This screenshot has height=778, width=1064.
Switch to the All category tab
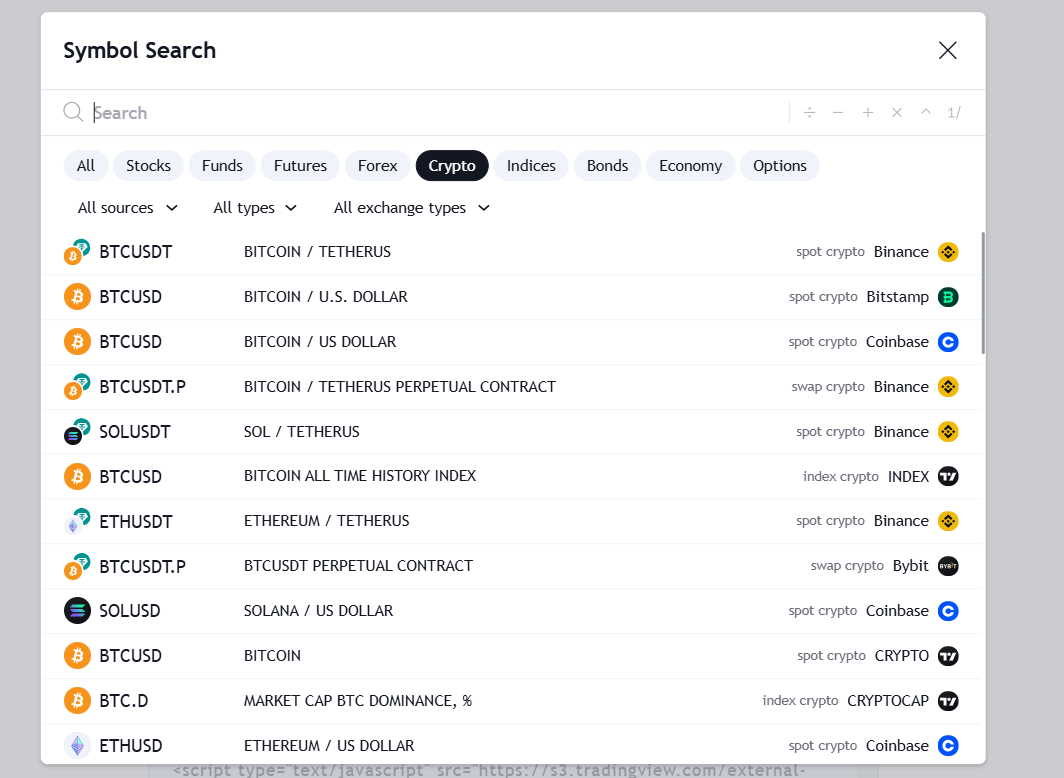[86, 166]
